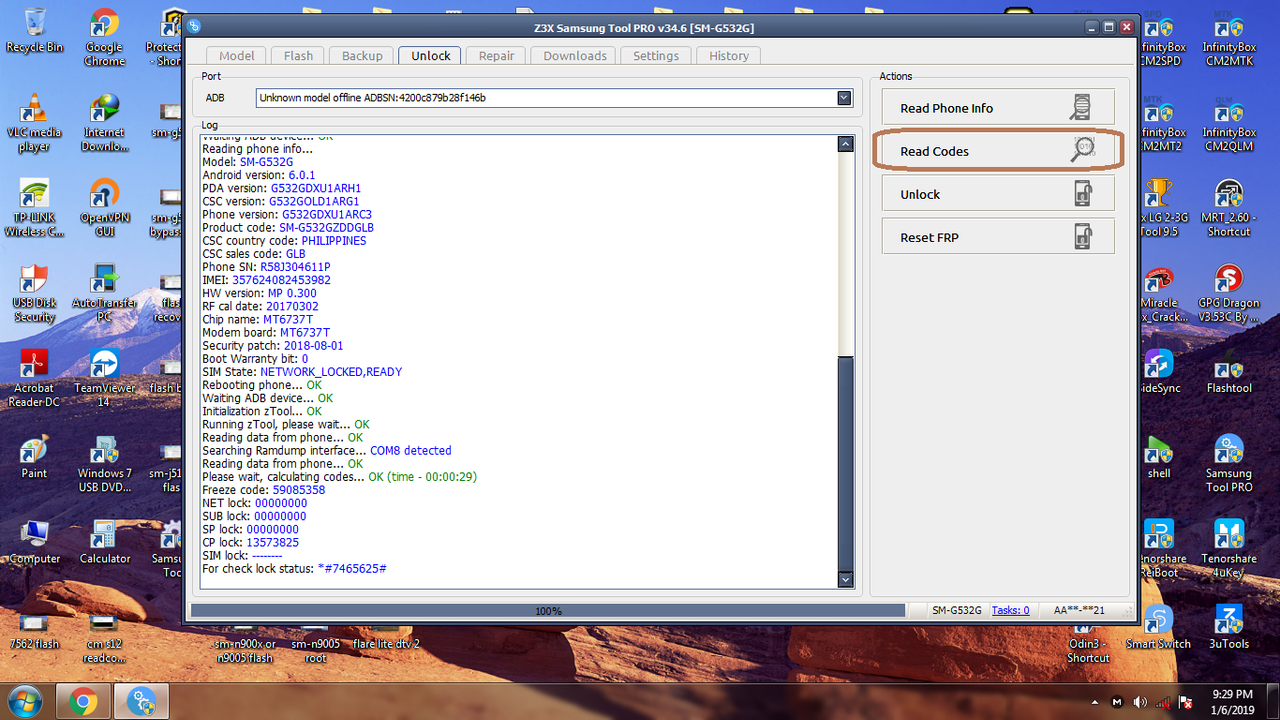Image resolution: width=1280 pixels, height=720 pixels.
Task: Click the Freeze code value 59085358
Action: 299,490
